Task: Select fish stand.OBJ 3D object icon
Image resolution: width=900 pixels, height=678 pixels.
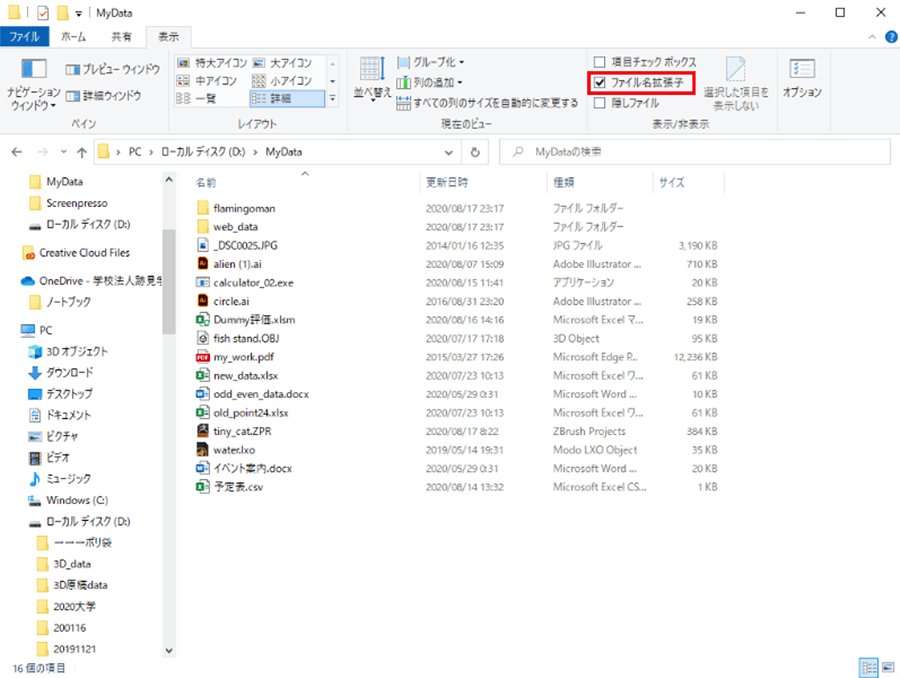Action: coord(203,338)
